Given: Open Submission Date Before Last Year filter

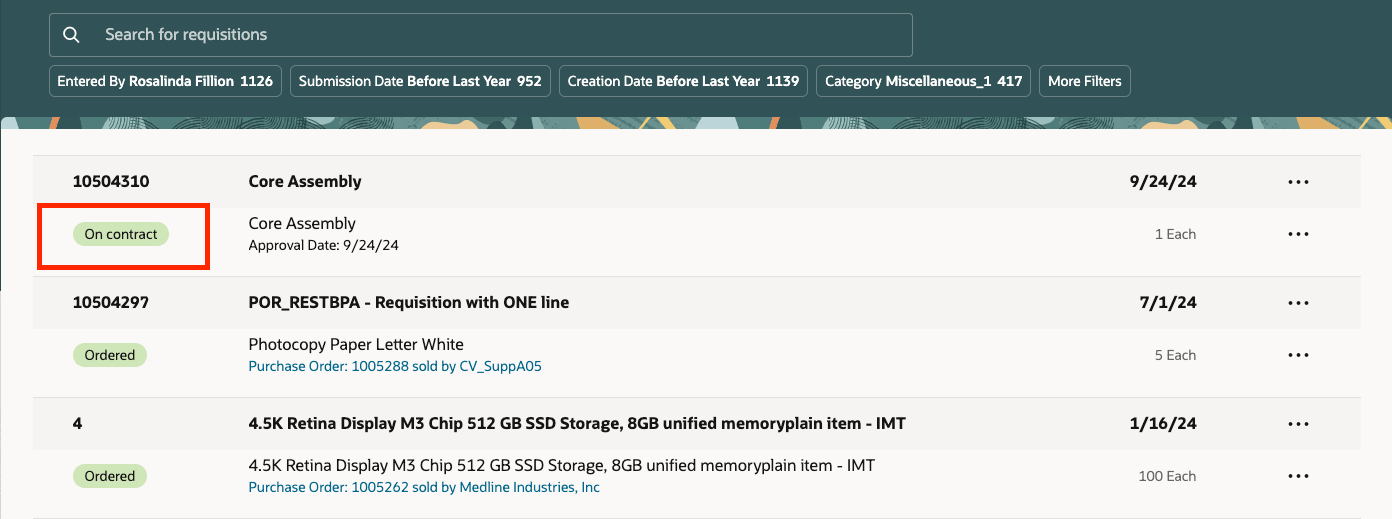Looking at the screenshot, I should 420,81.
